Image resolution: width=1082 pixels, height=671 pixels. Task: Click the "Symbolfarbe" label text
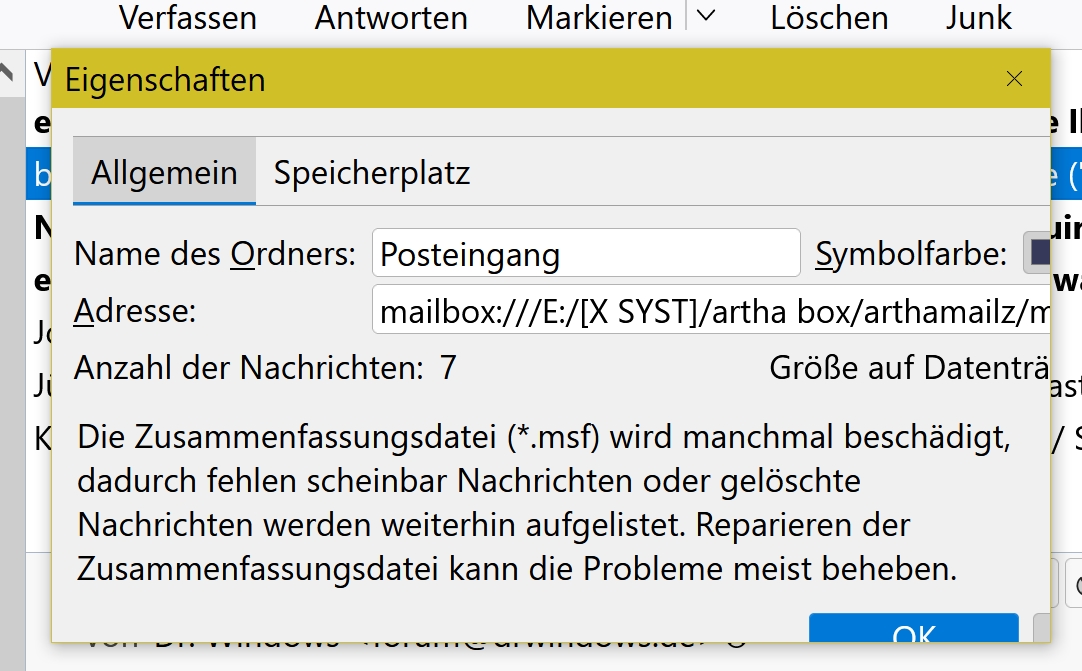coord(911,255)
